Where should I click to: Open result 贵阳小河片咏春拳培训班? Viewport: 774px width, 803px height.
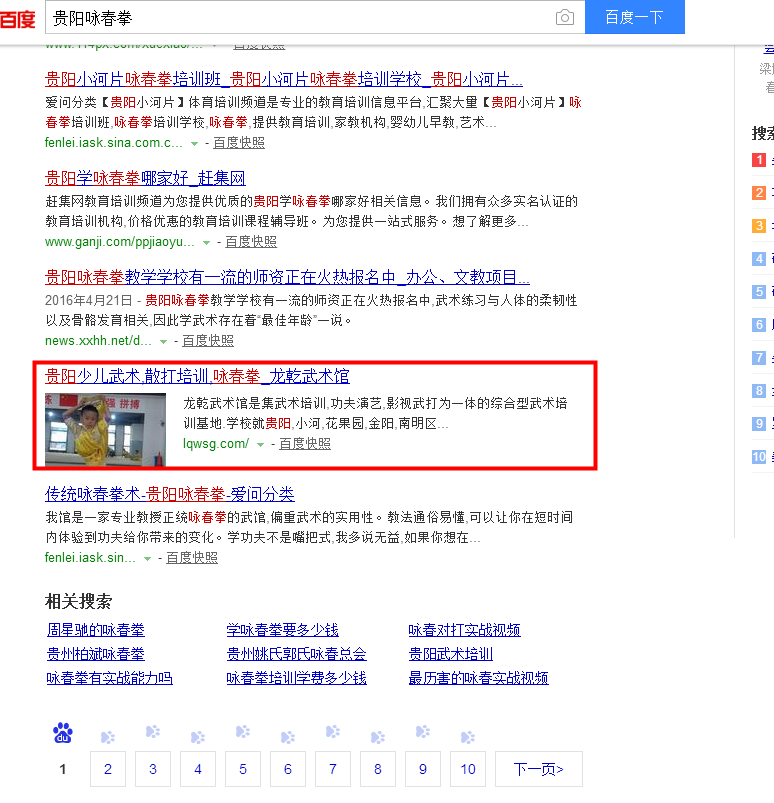coord(284,79)
